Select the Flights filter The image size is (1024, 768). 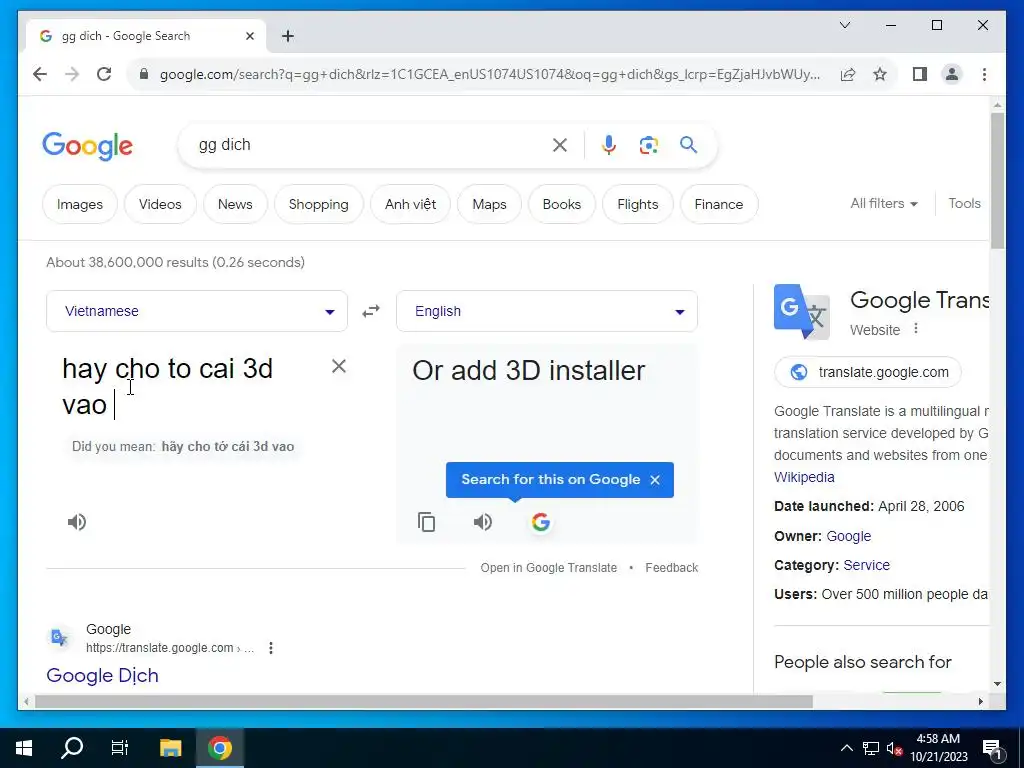(x=637, y=204)
